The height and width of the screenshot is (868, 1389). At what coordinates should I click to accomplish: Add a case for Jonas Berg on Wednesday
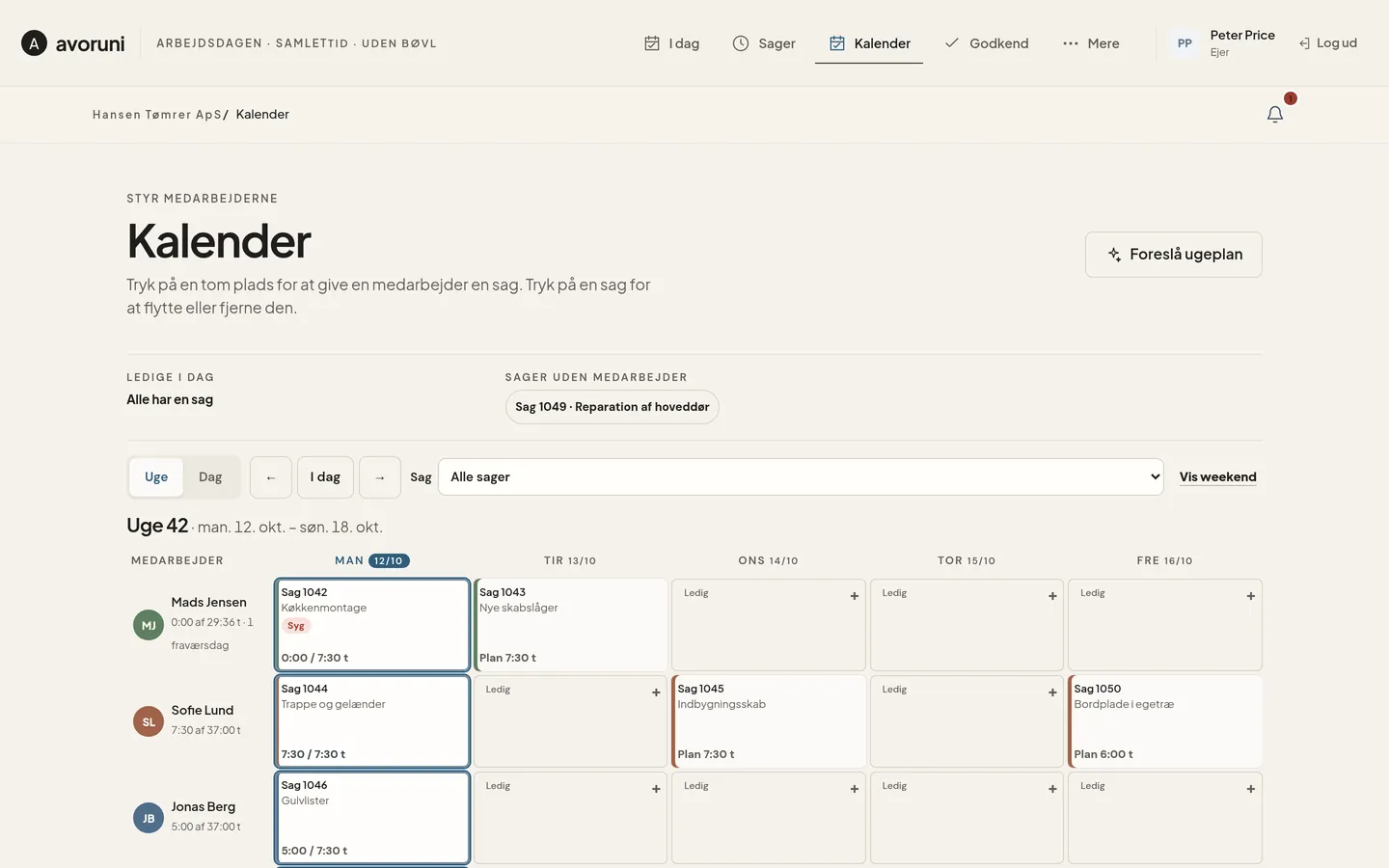769,818
